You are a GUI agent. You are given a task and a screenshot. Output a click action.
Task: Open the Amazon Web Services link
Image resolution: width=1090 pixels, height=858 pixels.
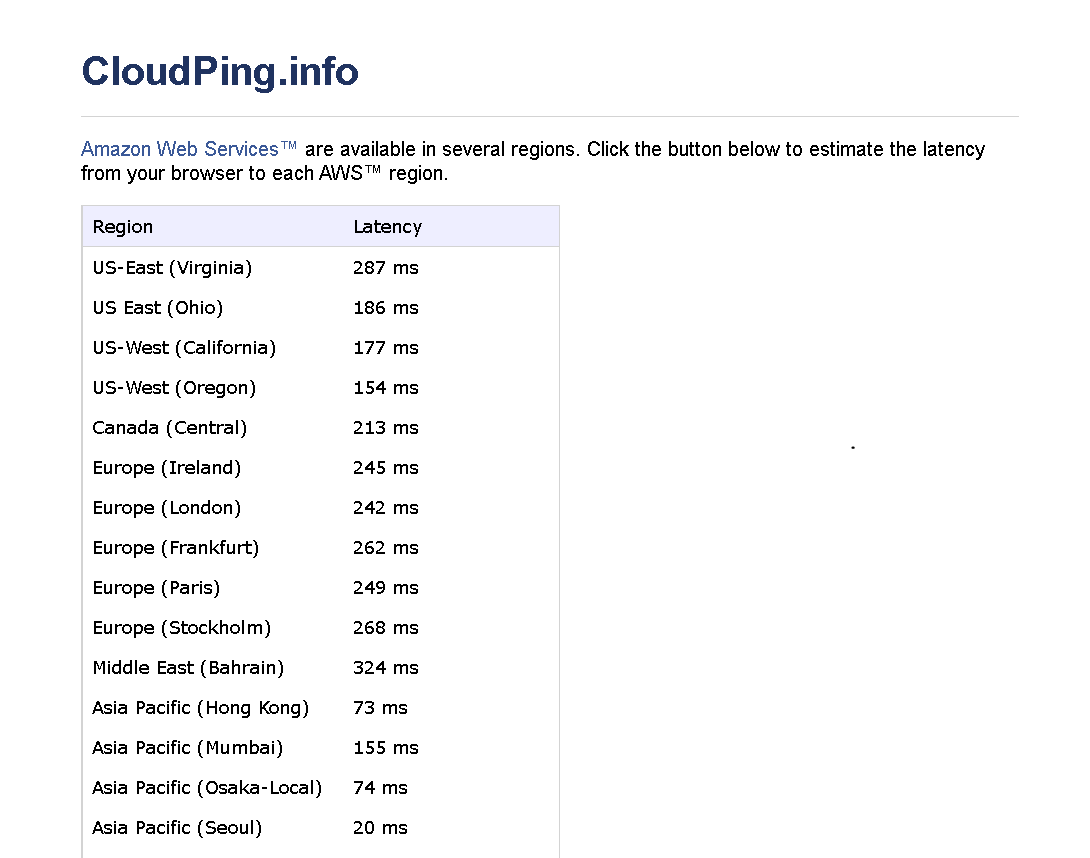(x=188, y=149)
